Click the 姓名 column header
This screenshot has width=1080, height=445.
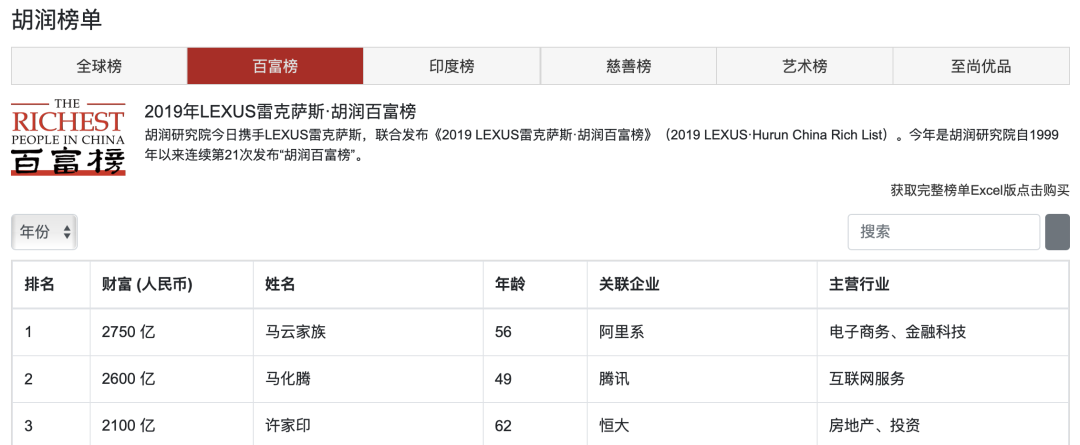click(280, 285)
